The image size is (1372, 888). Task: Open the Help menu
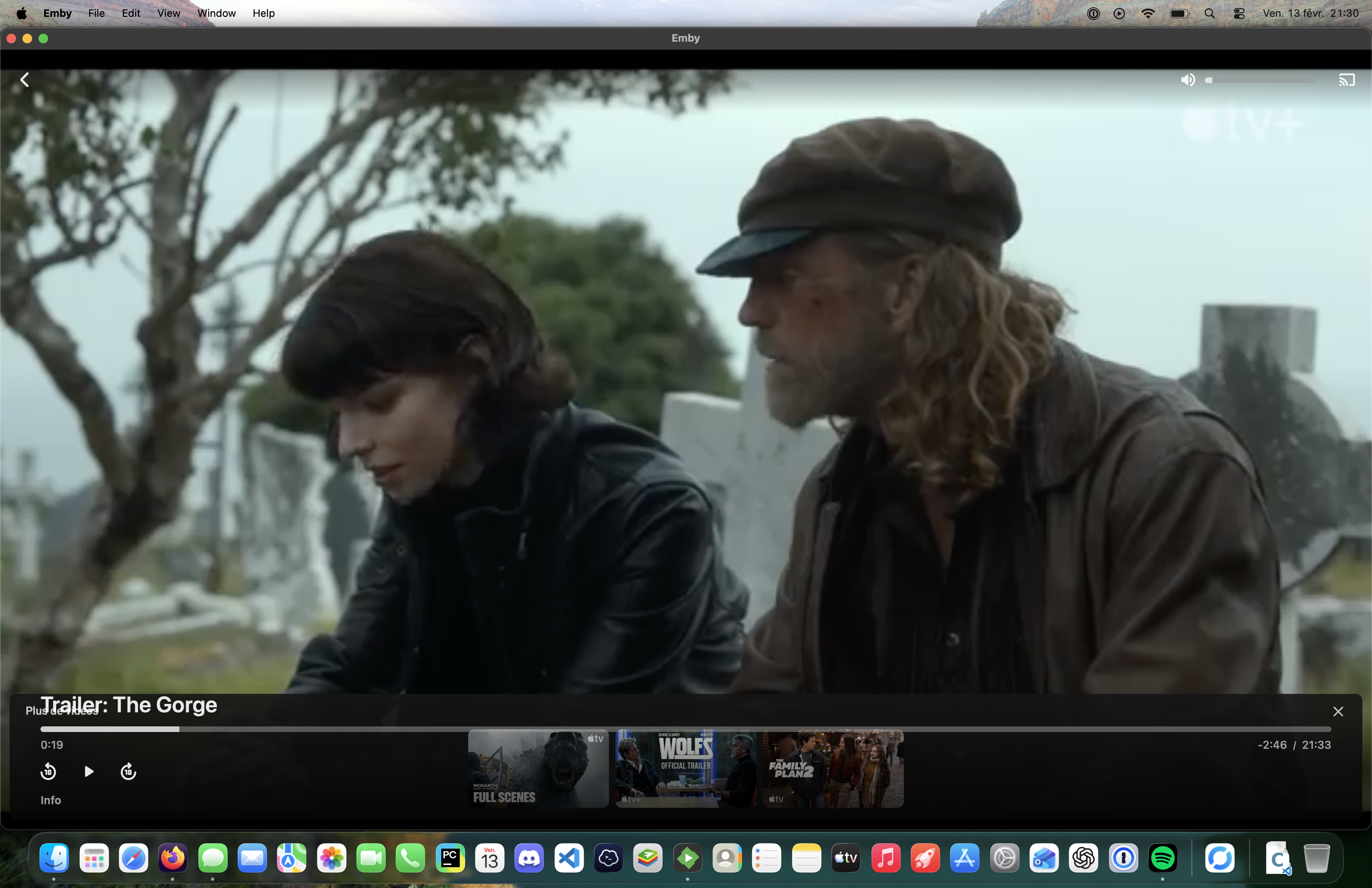[264, 13]
